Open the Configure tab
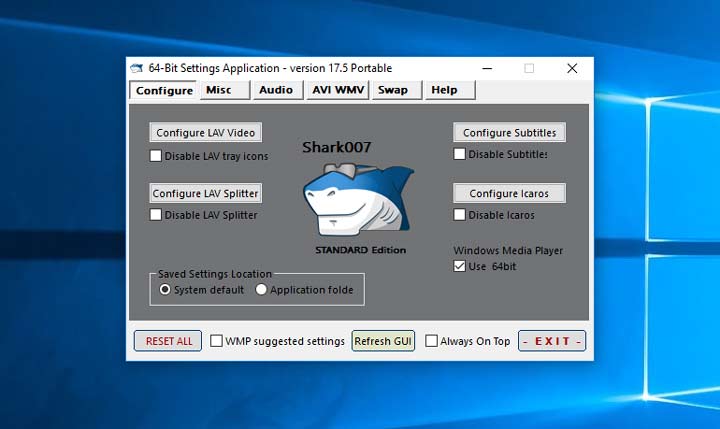Image resolution: width=720 pixels, height=429 pixels. click(x=163, y=90)
